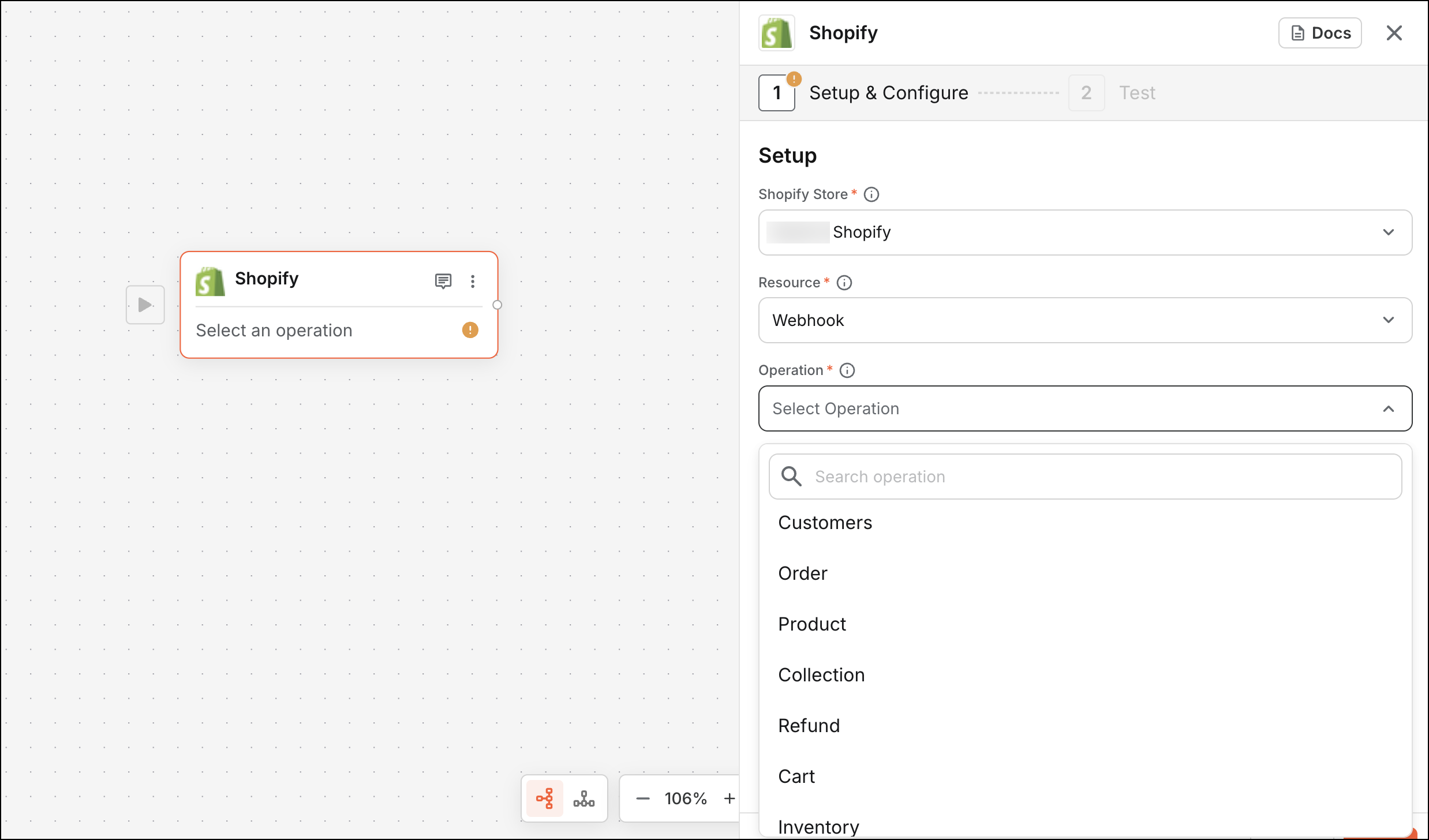Screen dimensions: 1429x840
Task: Choose the Product operation
Action: click(1085, 624)
